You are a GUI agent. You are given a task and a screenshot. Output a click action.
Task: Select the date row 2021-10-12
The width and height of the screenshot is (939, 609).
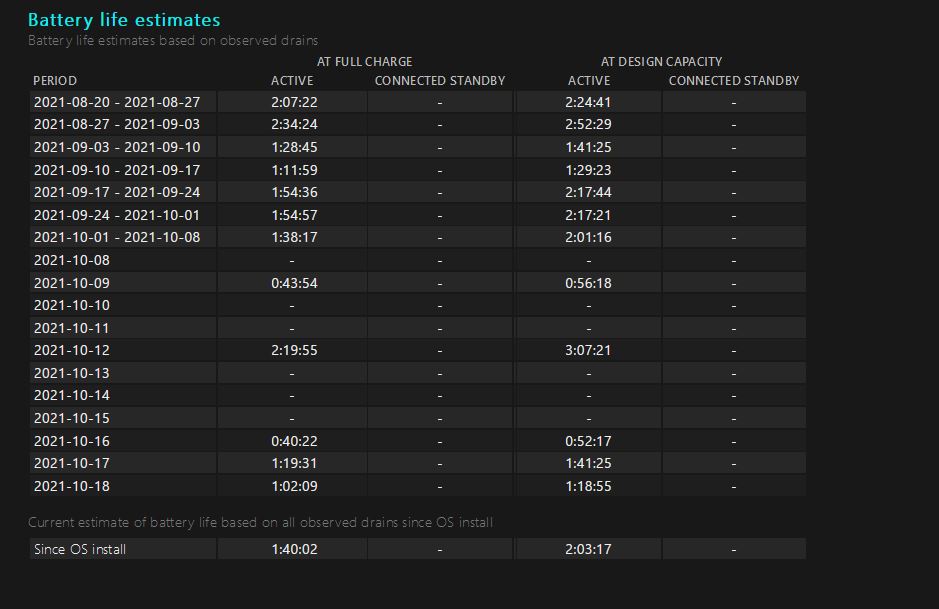coord(72,350)
